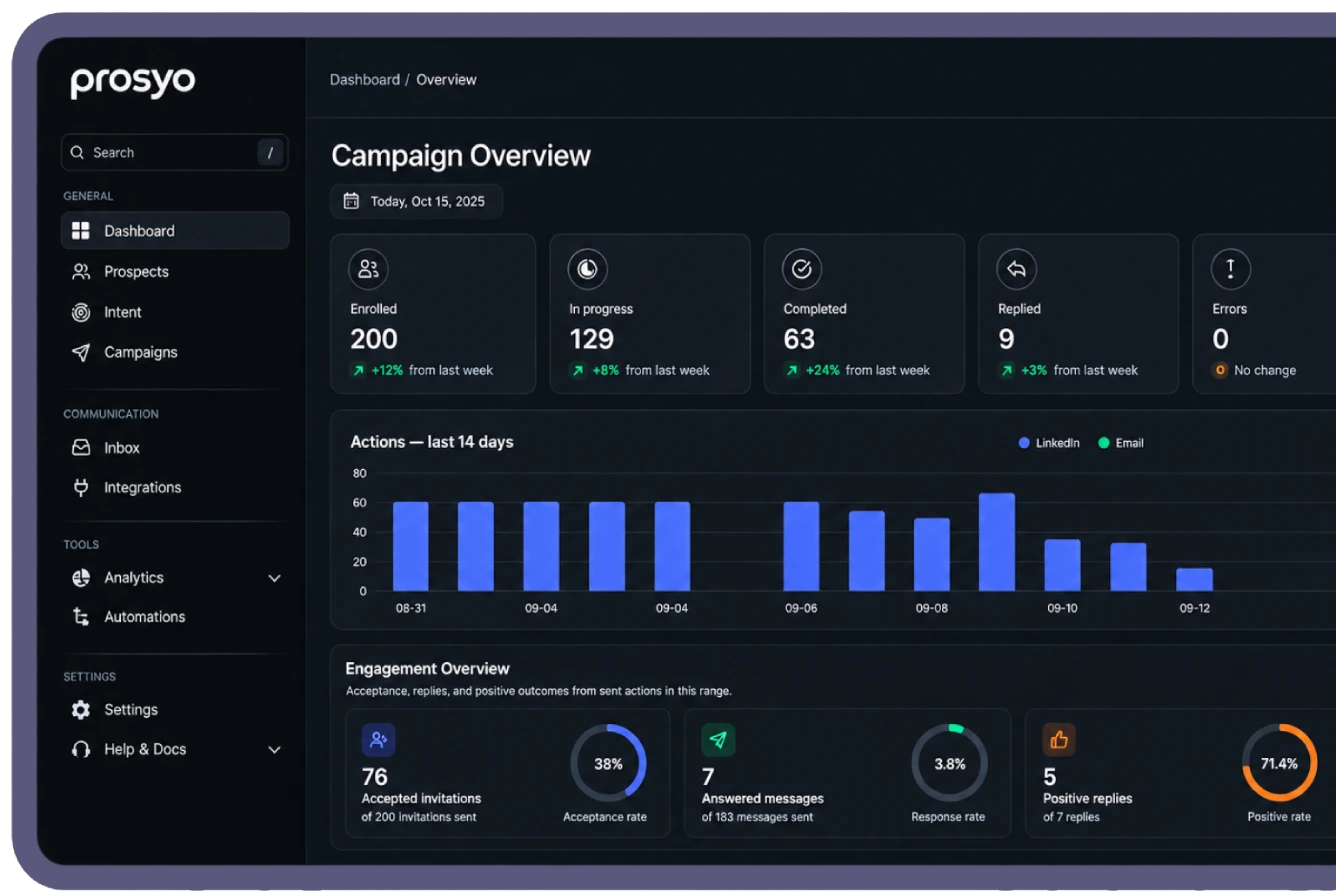Click the '+3% from last week' text
Image resolution: width=1336 pixels, height=891 pixels.
(1079, 370)
